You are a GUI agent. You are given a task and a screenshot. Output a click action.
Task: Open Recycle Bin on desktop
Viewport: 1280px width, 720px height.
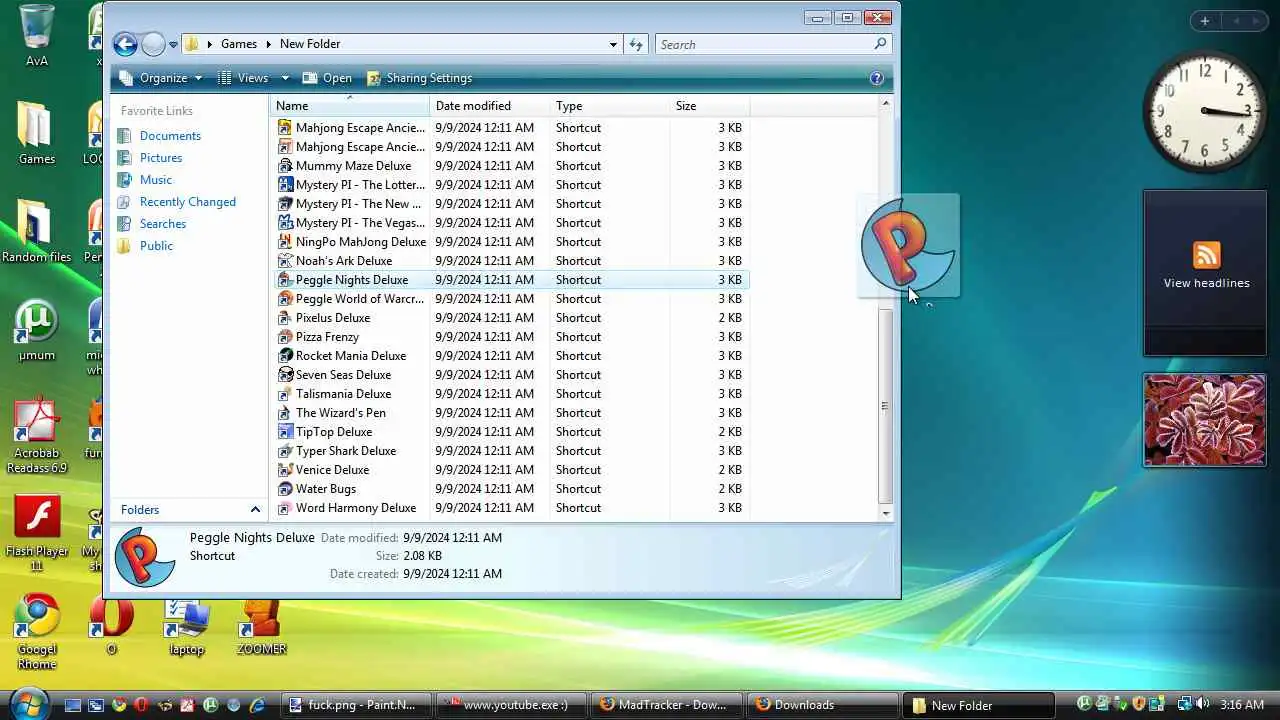(x=37, y=35)
